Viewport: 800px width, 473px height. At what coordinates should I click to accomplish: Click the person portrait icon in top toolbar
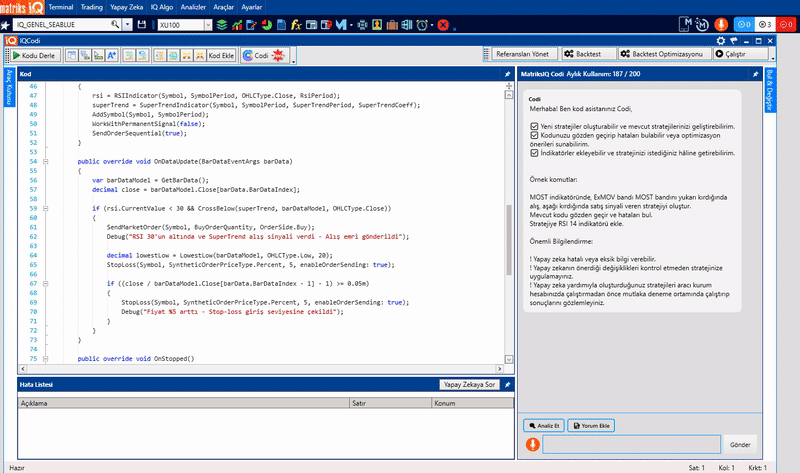tap(377, 24)
